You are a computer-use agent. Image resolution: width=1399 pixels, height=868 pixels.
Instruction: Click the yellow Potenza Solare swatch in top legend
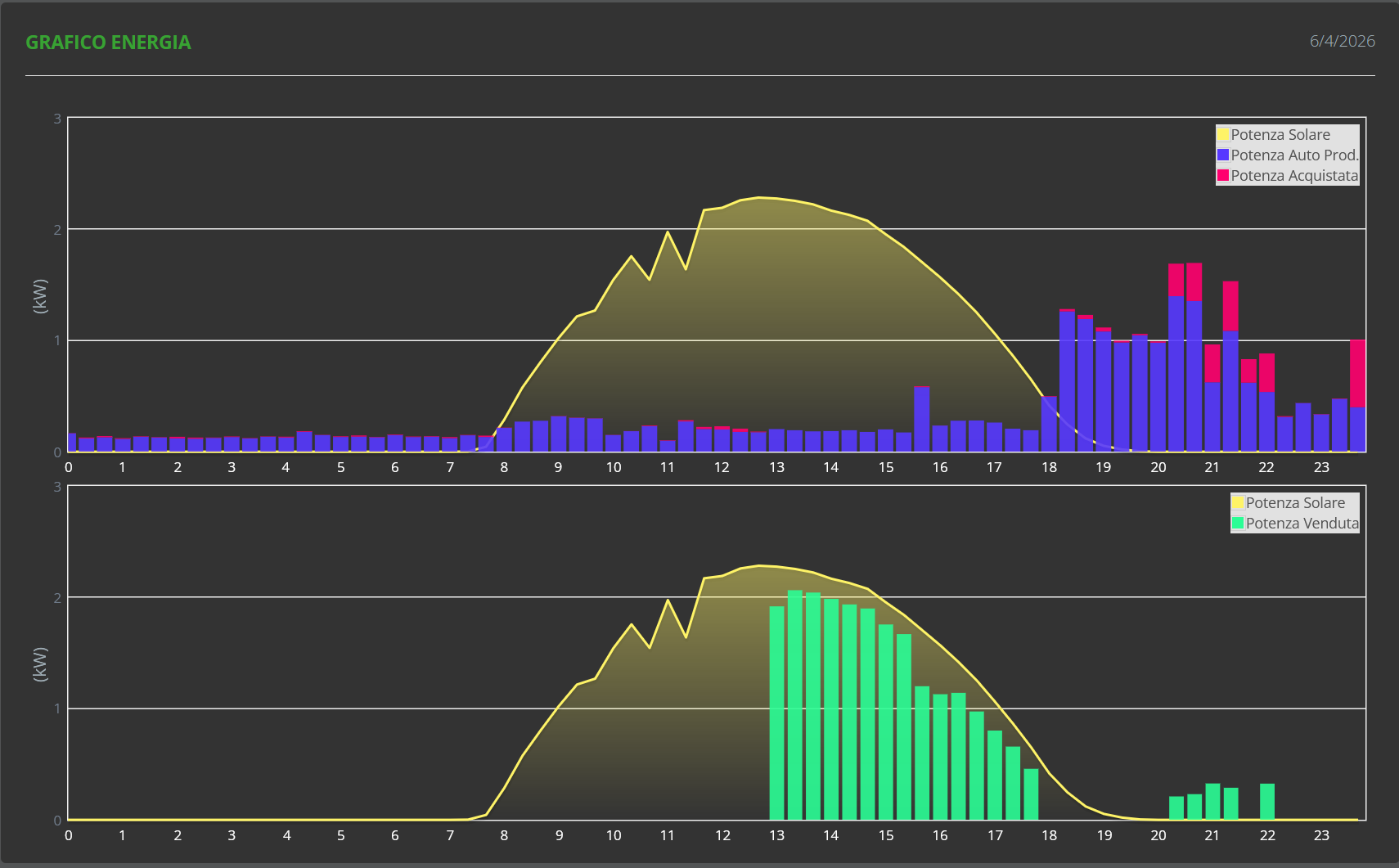[x=1223, y=135]
